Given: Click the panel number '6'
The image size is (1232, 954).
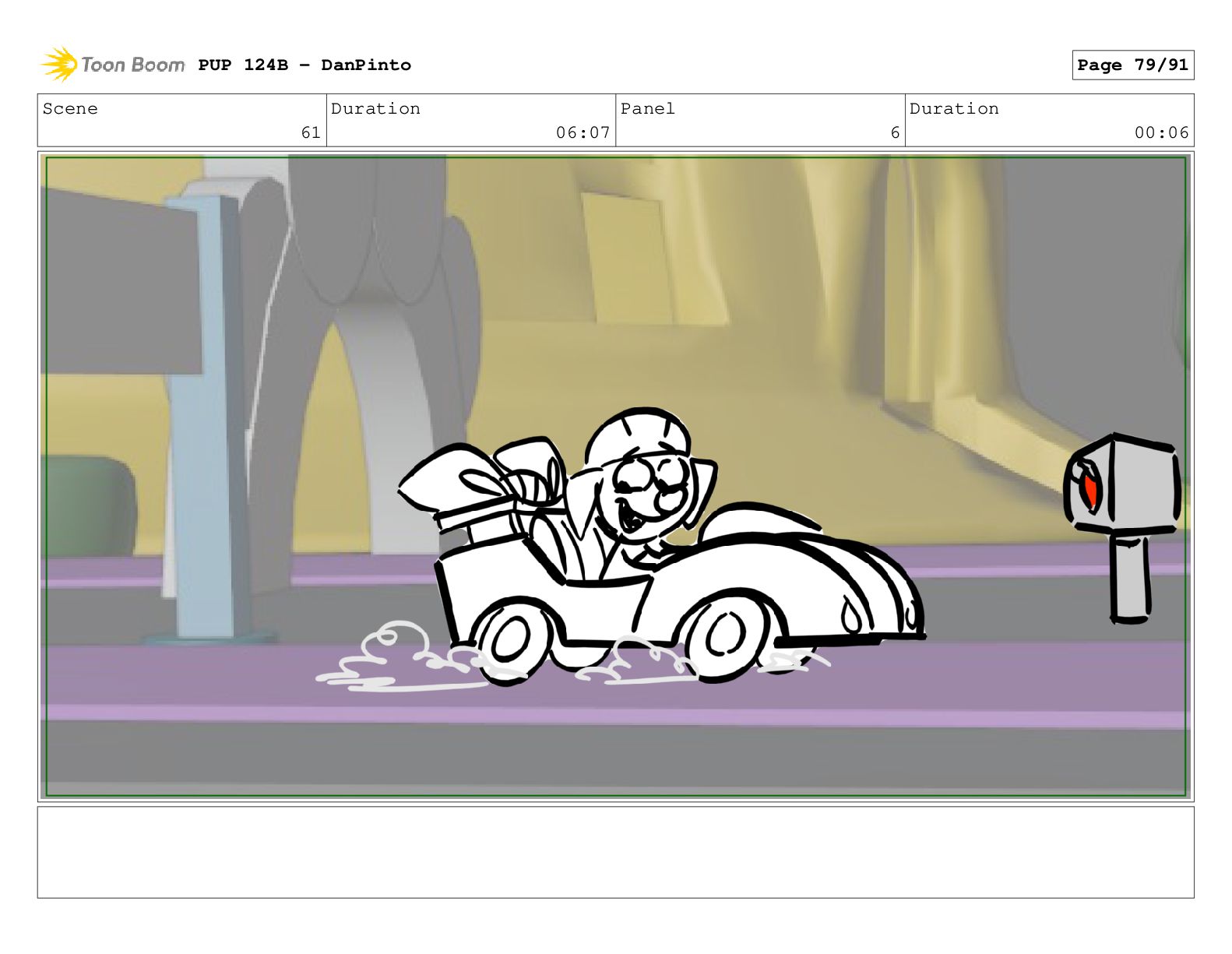Looking at the screenshot, I should pos(895,133).
